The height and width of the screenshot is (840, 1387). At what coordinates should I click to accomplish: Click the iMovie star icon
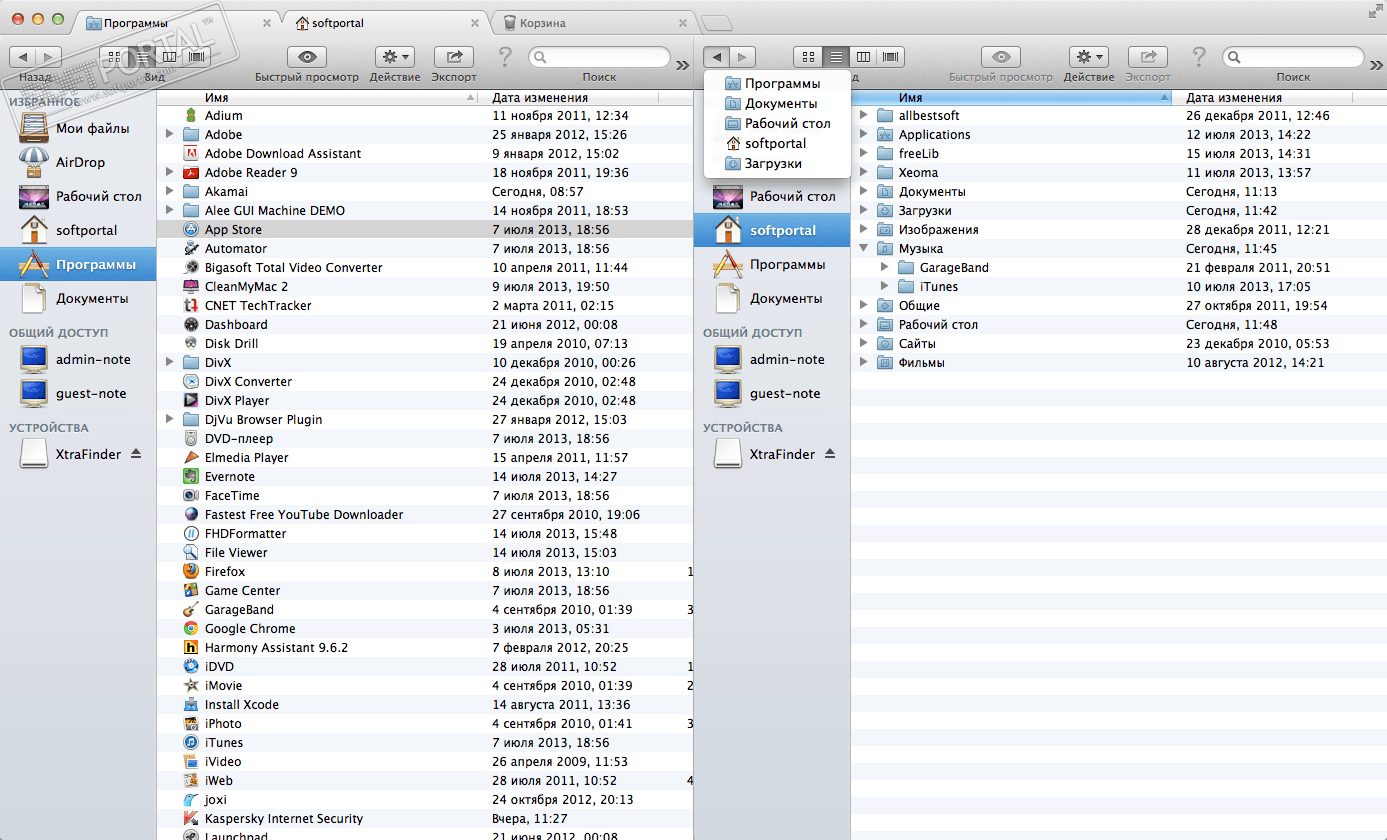(191, 686)
